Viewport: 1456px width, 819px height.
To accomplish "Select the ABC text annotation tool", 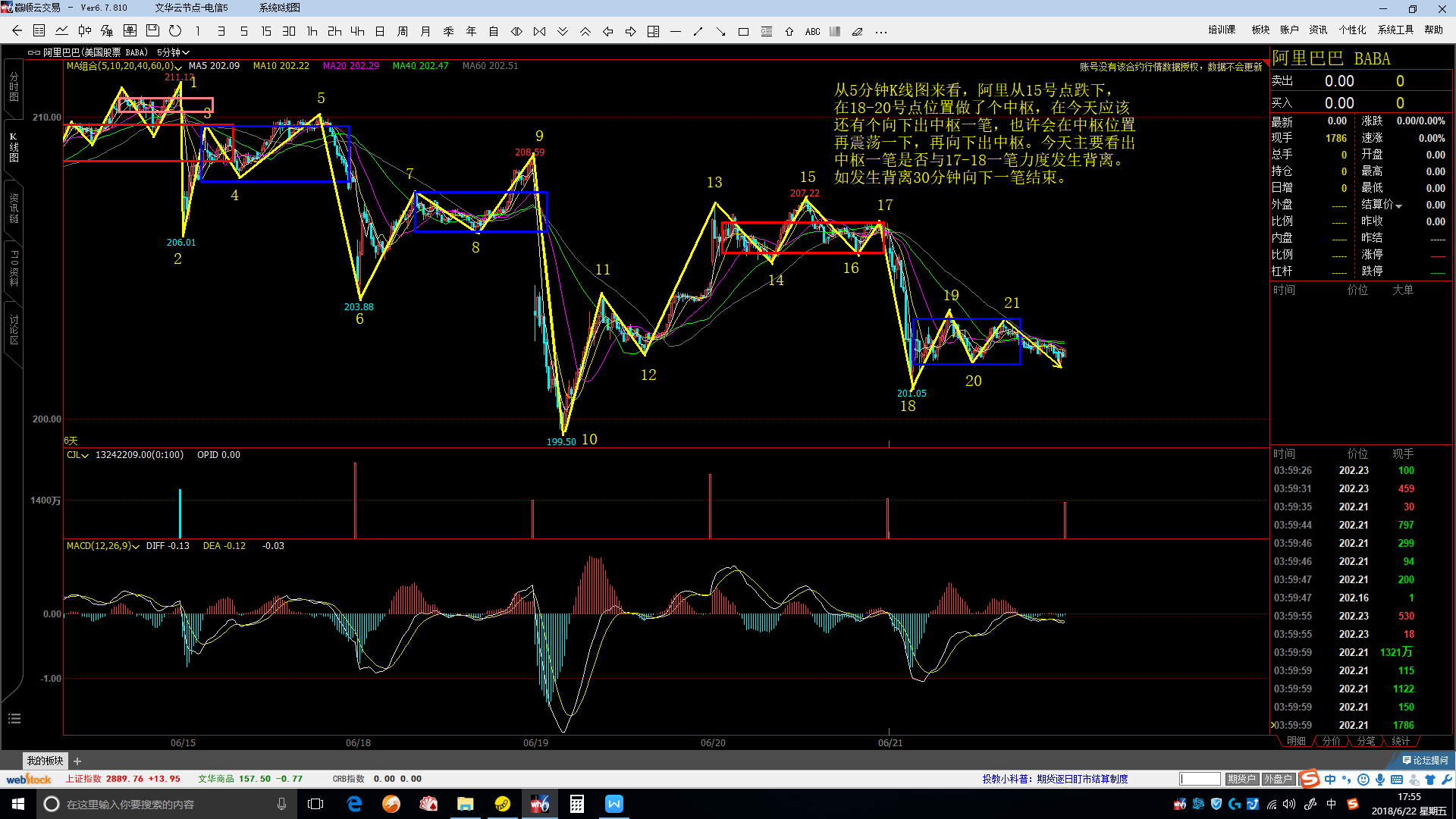I will coord(812,31).
